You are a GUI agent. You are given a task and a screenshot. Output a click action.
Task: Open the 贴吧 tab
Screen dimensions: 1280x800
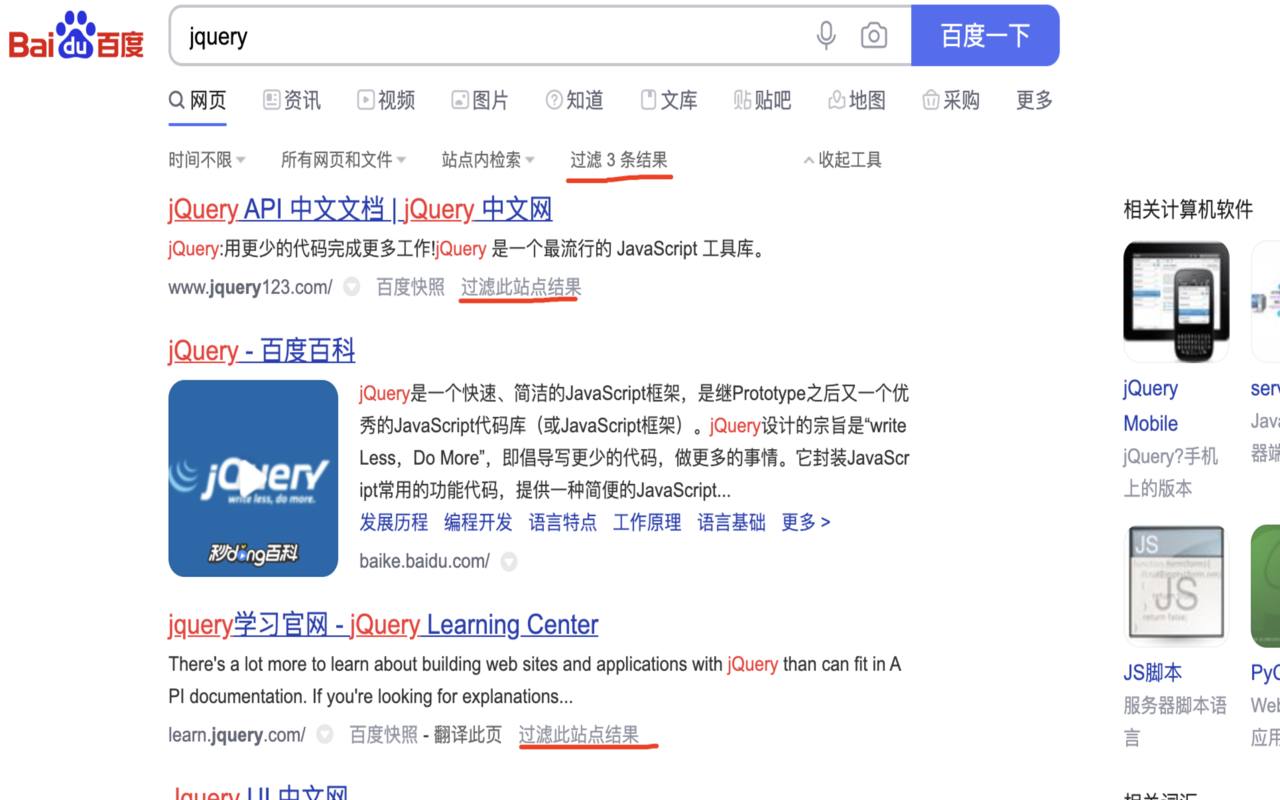click(x=762, y=100)
